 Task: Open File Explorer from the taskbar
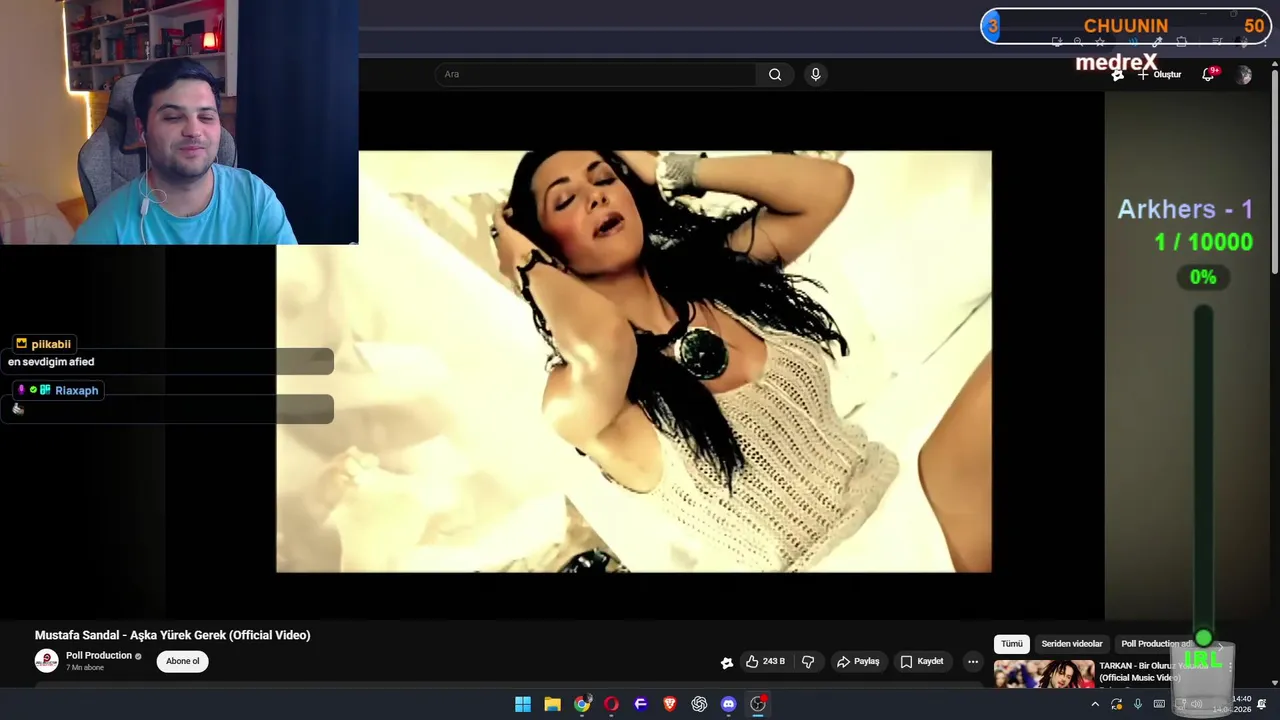(552, 704)
